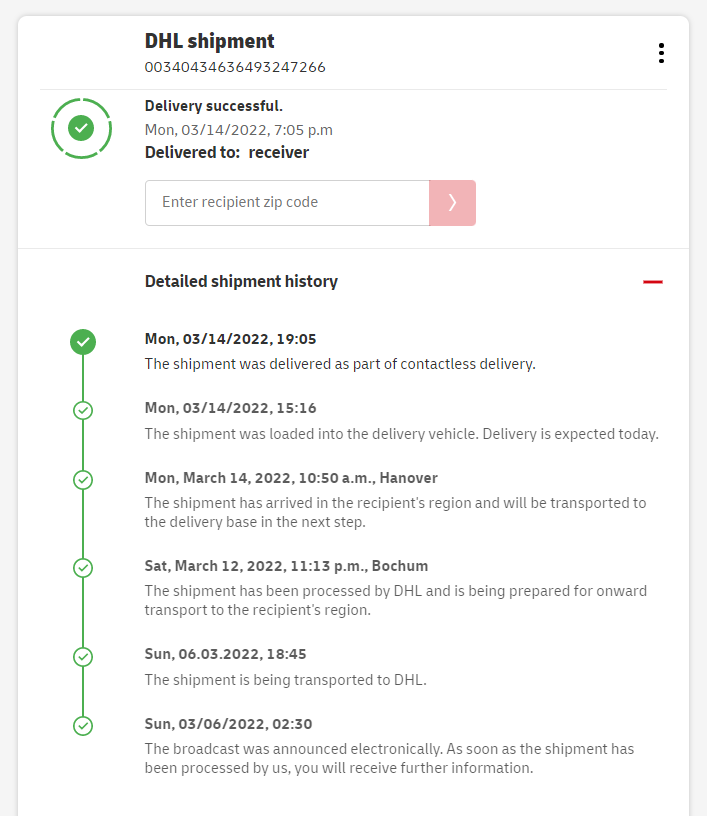Submit the zip code with the arrow button

(452, 203)
